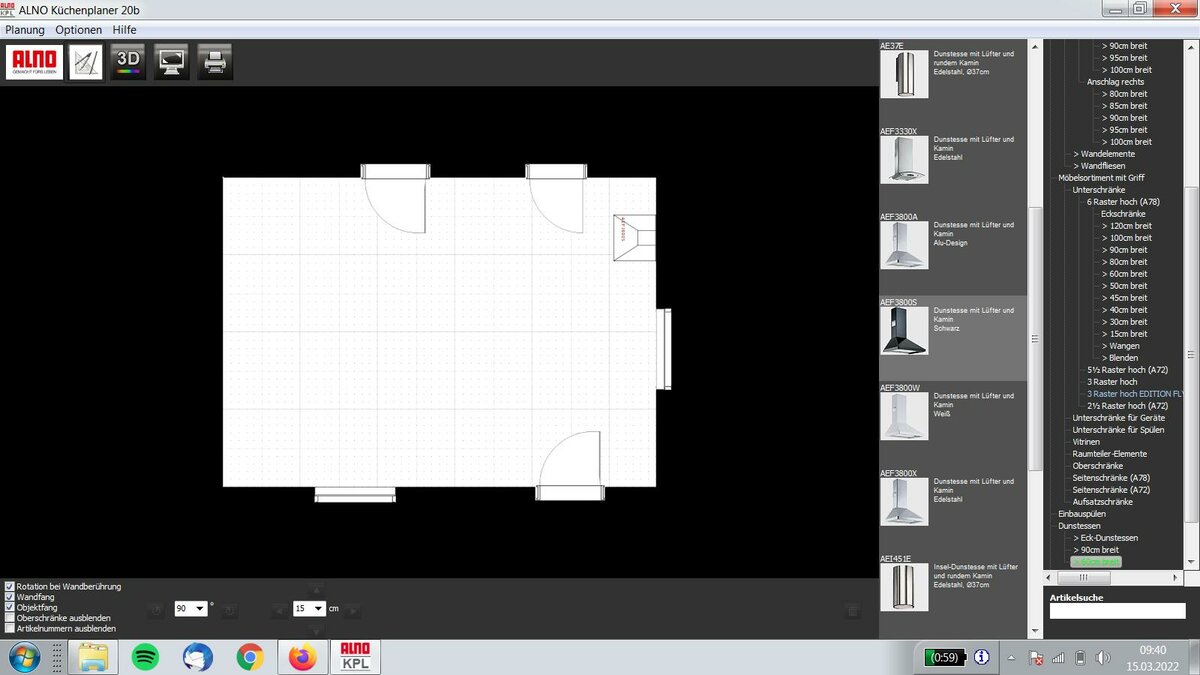Expand Unterschränke für Geräte in tree

point(1118,418)
